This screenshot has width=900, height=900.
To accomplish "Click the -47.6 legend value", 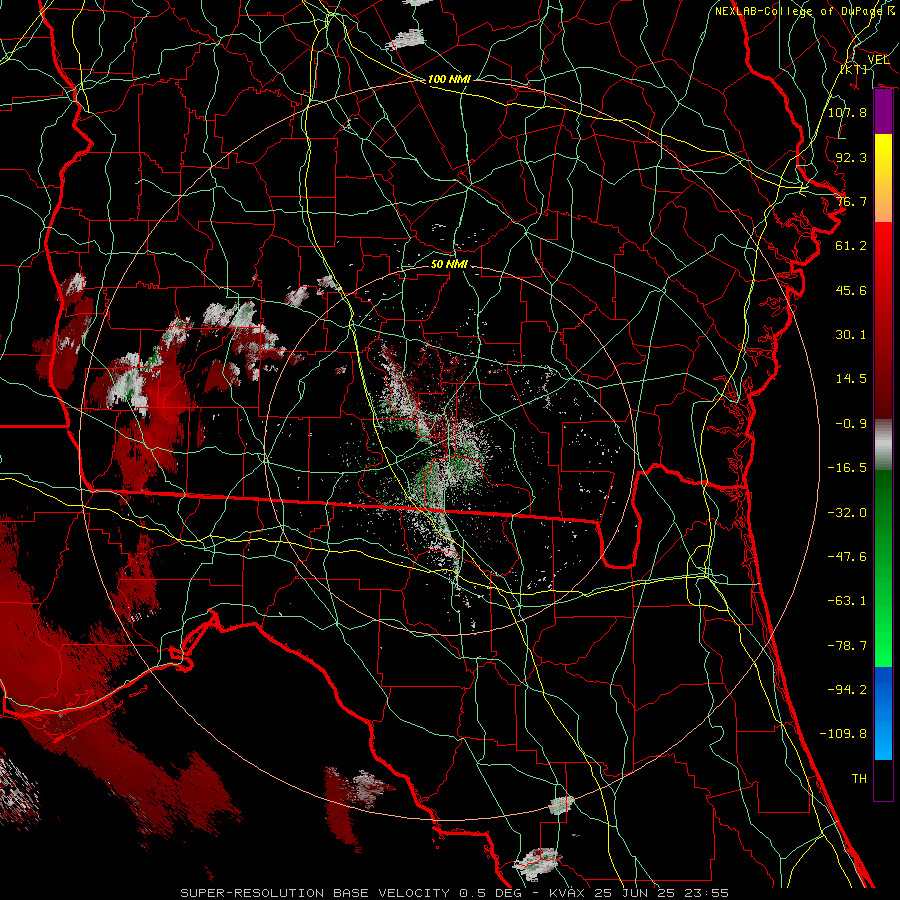I will click(x=847, y=557).
